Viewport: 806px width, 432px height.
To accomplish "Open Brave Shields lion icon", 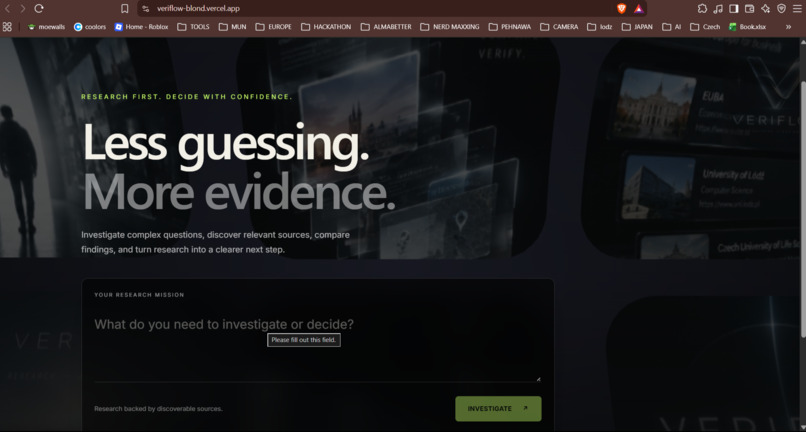I will 621,9.
